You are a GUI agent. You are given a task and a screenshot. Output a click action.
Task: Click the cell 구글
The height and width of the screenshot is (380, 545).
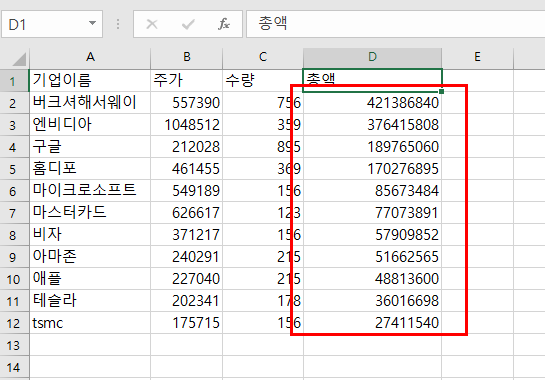point(90,147)
